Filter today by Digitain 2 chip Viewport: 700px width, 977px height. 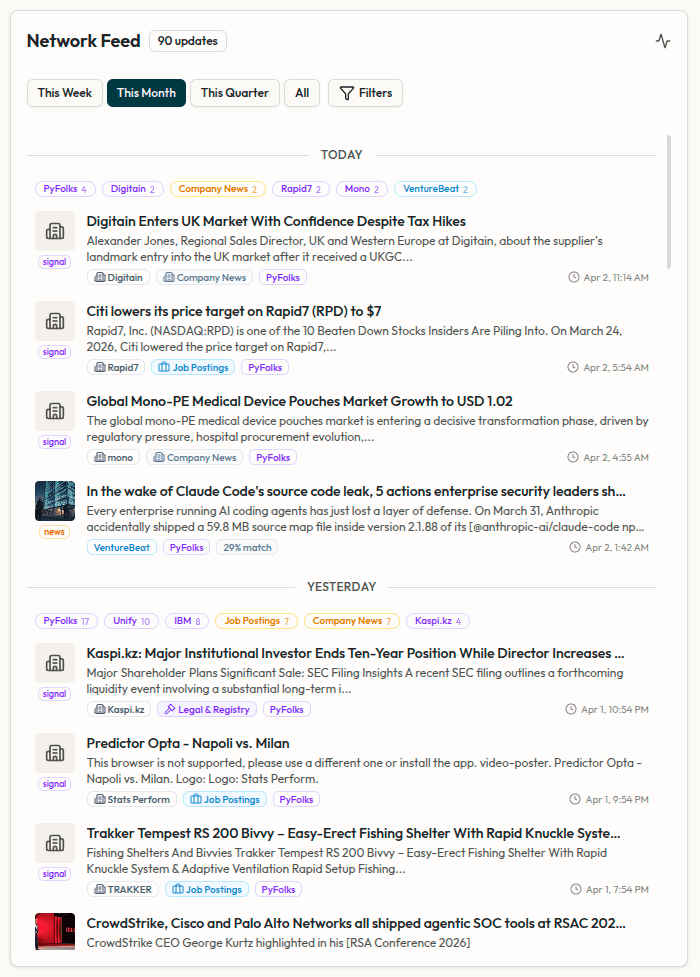tap(133, 189)
